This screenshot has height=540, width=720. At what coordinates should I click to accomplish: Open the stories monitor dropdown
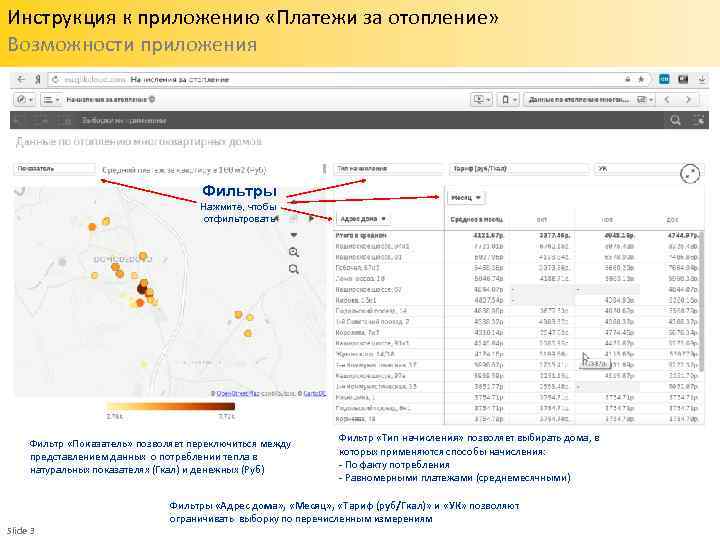(x=482, y=100)
